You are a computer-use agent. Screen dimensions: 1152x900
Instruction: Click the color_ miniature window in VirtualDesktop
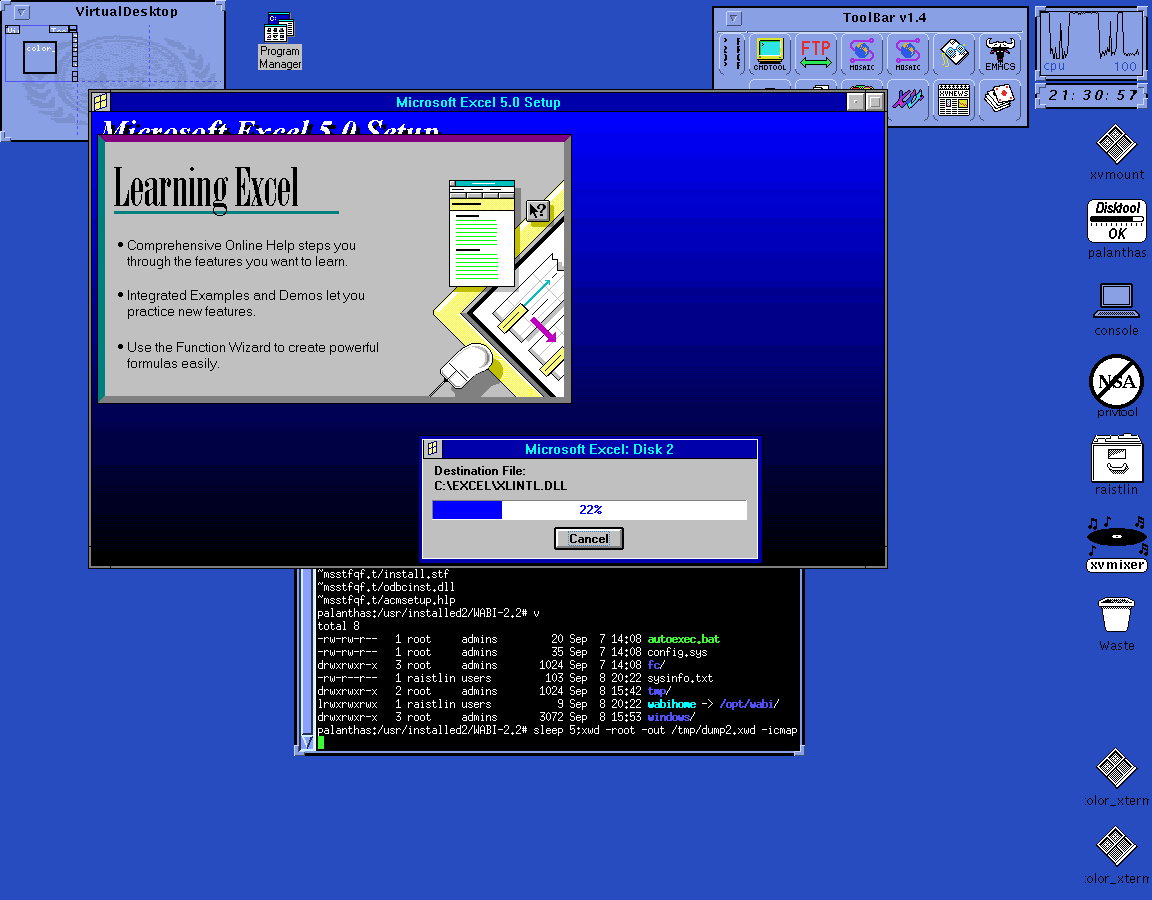[40, 57]
